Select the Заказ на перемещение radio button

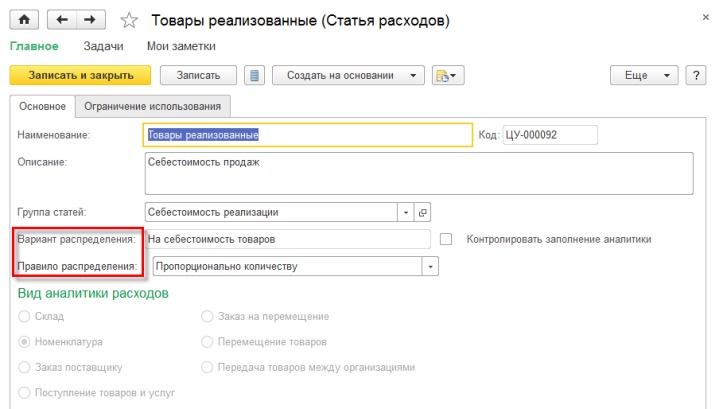pos(207,316)
